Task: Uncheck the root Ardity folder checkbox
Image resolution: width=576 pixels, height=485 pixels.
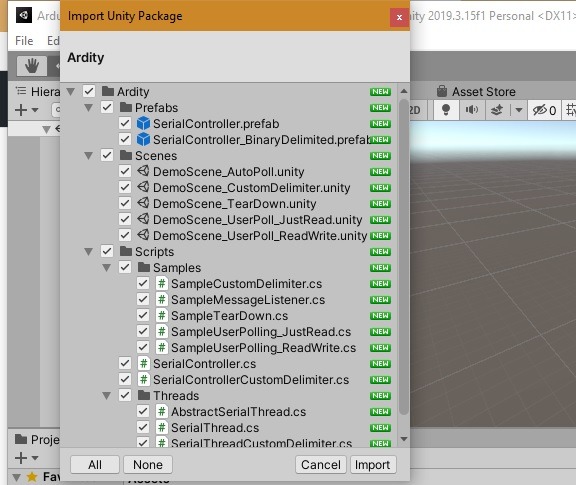Action: [x=89, y=91]
